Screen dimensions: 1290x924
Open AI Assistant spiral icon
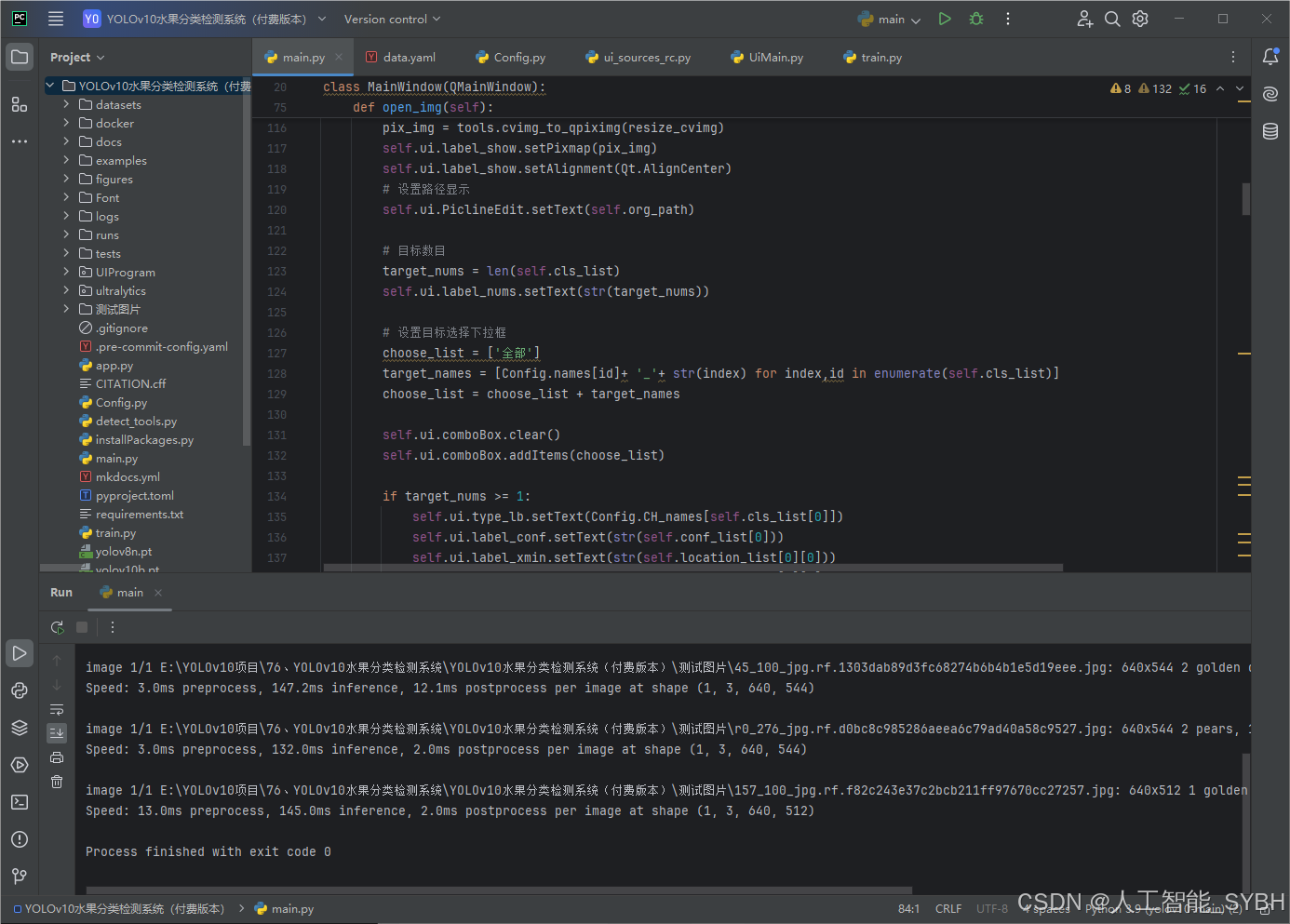coord(1270,94)
